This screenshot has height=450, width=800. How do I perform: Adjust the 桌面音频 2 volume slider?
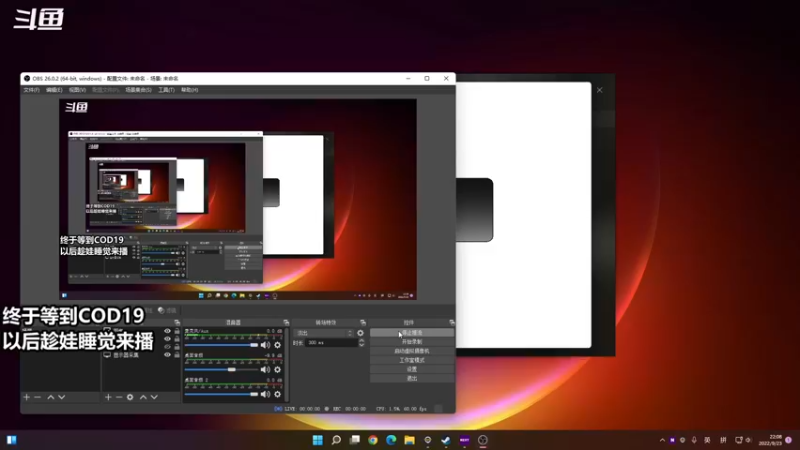(x=221, y=394)
